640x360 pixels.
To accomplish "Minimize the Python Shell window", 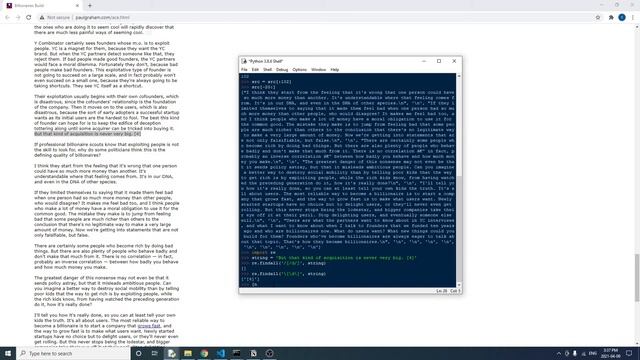I will pyautogui.click(x=424, y=61).
